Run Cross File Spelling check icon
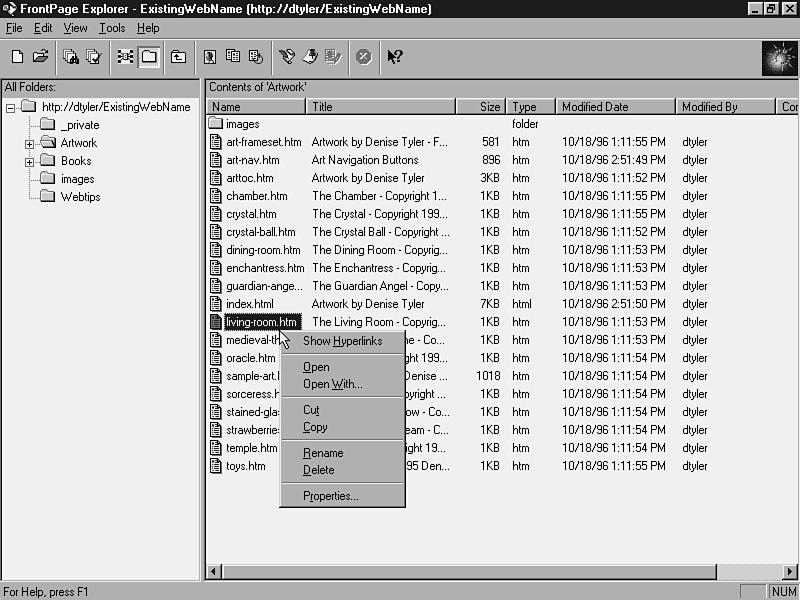Viewport: 800px width, 600px height. point(94,57)
